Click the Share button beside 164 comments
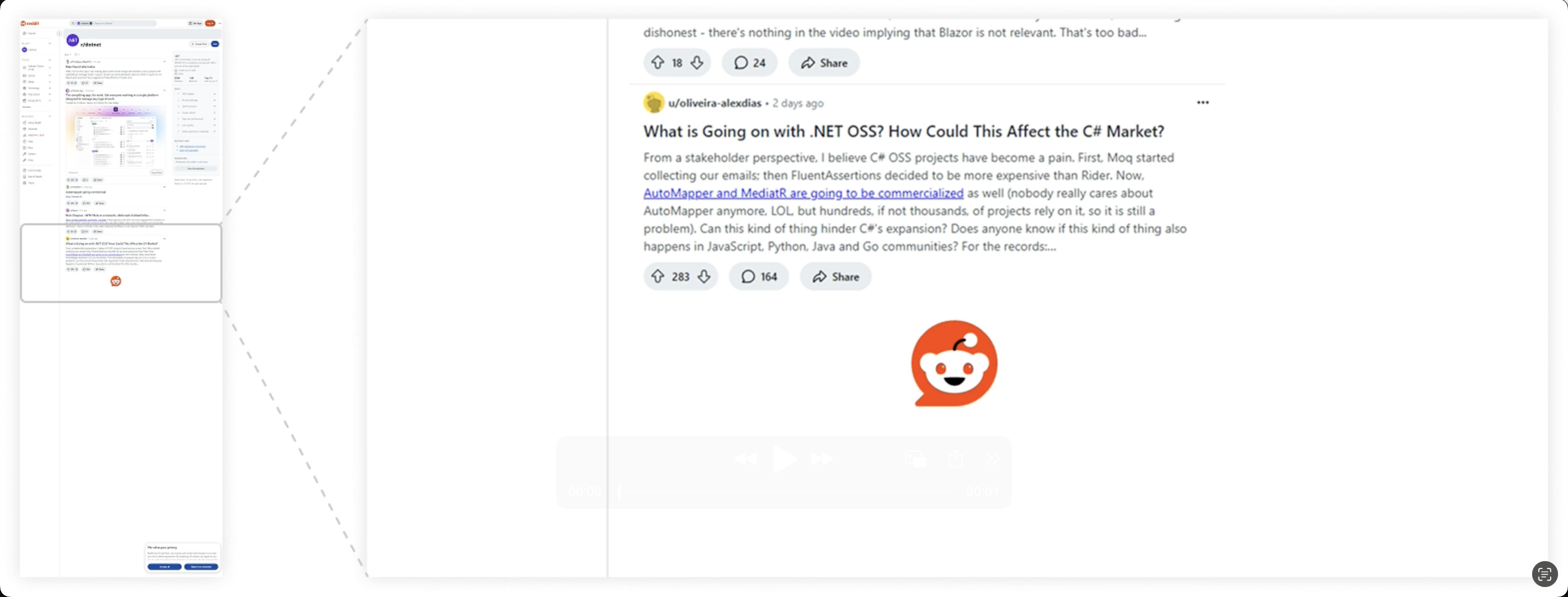 [x=835, y=277]
